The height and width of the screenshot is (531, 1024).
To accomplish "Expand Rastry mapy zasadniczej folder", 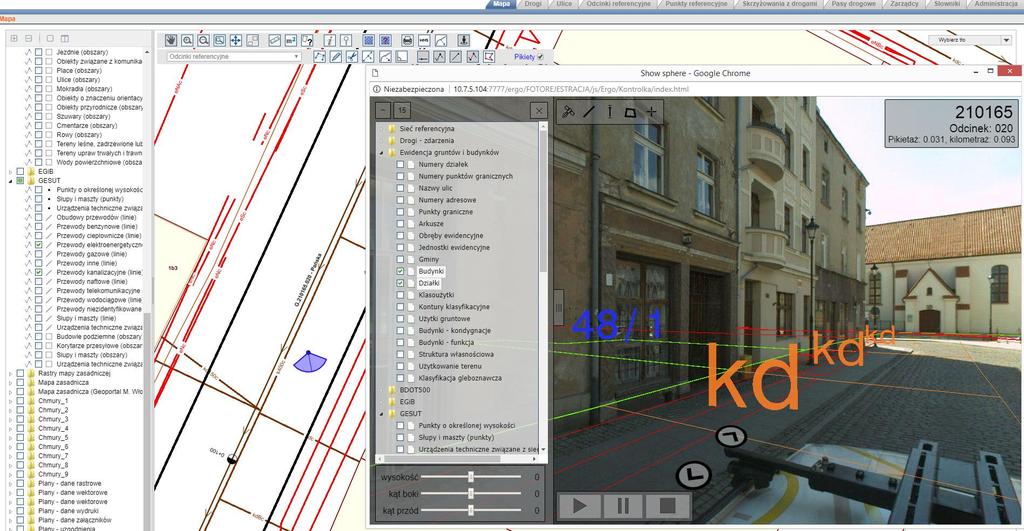I will [x=10, y=374].
